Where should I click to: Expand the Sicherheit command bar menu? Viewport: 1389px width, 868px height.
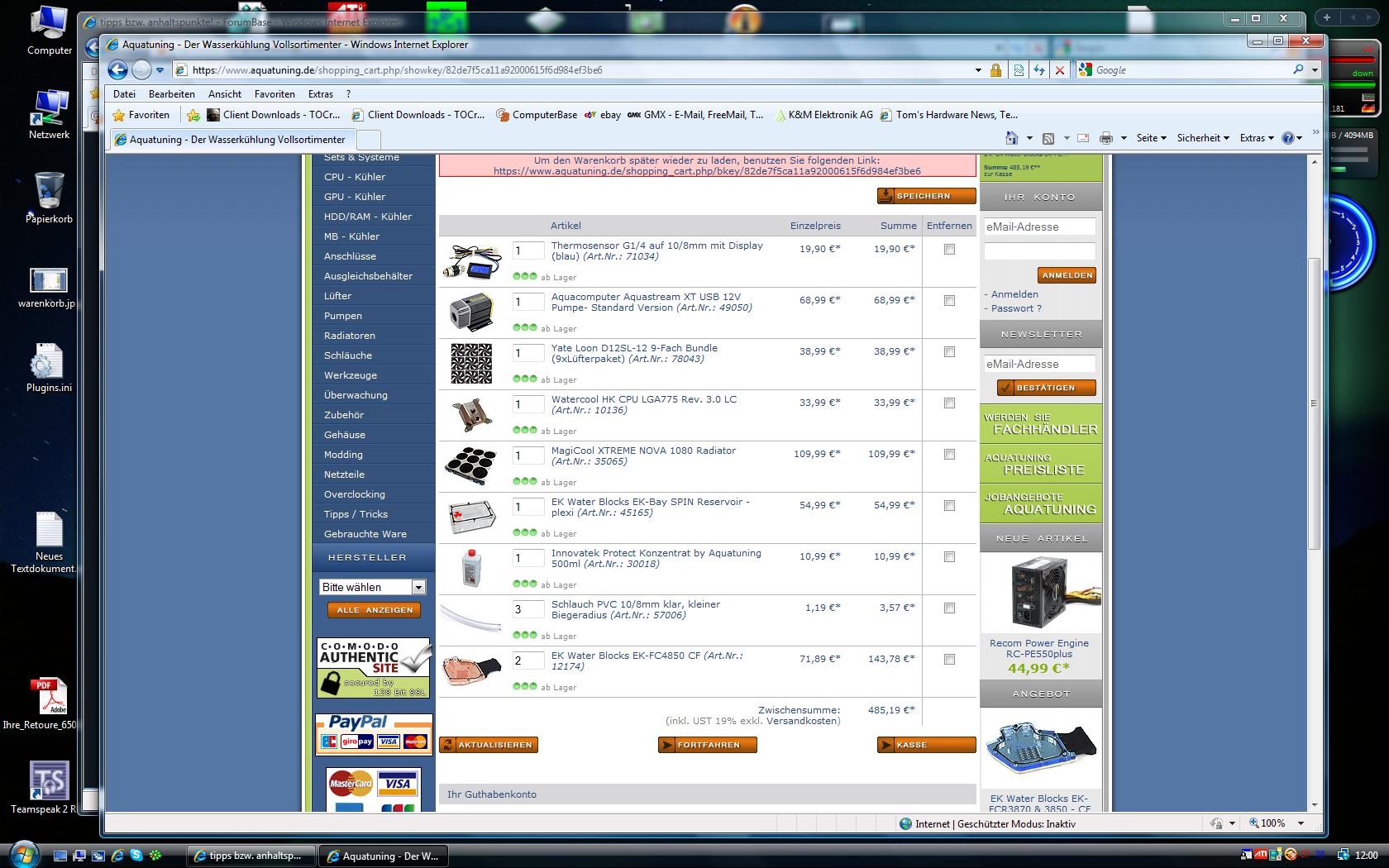coord(1203,138)
